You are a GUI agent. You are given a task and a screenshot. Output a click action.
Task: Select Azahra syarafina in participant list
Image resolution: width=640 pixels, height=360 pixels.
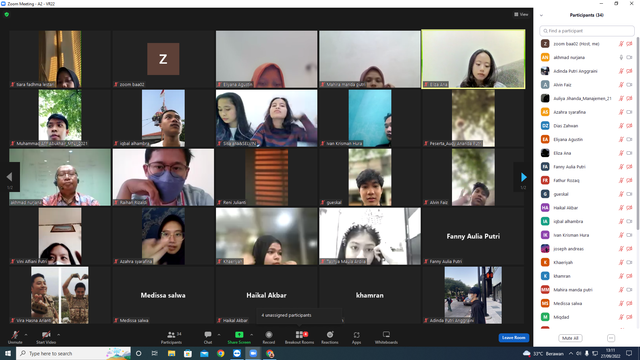[x=587, y=112]
